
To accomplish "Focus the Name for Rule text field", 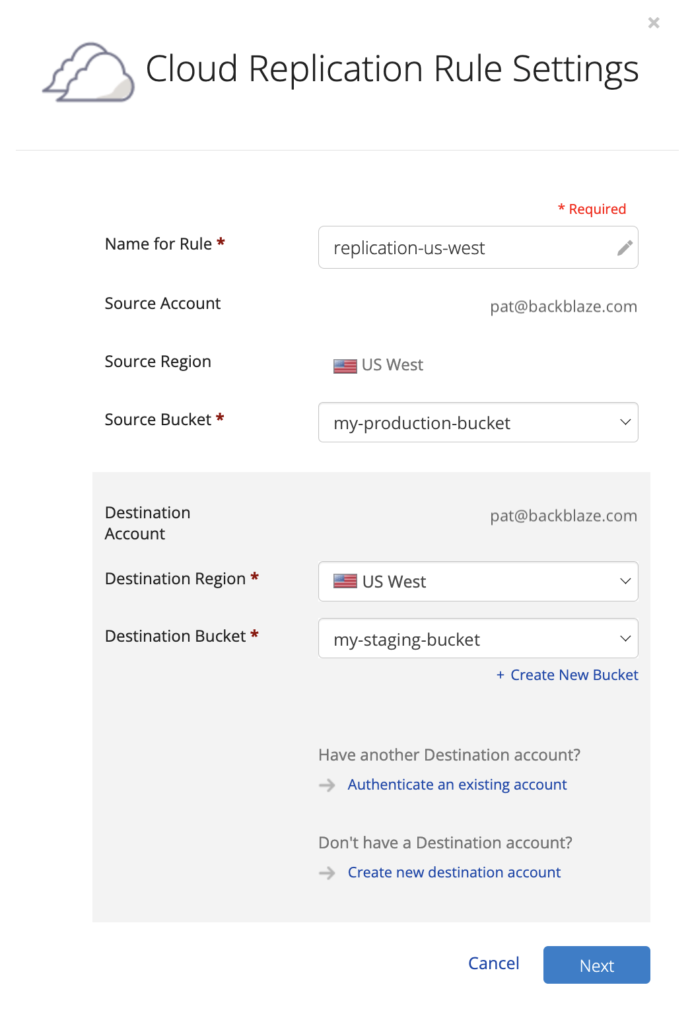I will click(478, 248).
